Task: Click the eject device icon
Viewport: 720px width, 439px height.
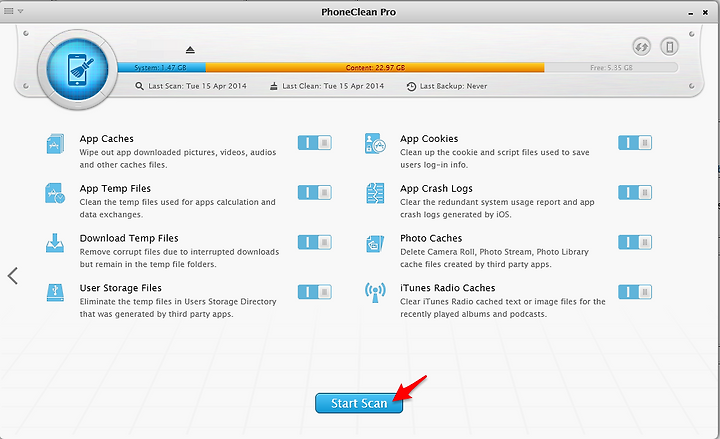Action: click(190, 50)
